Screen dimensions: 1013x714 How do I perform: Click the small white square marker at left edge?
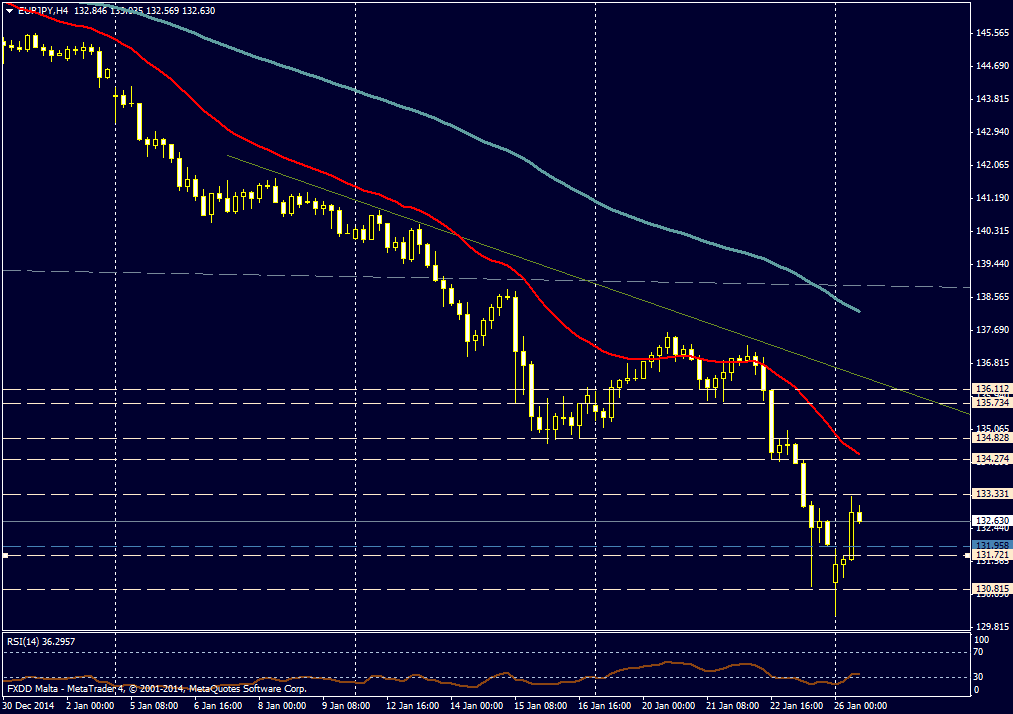coord(5,555)
